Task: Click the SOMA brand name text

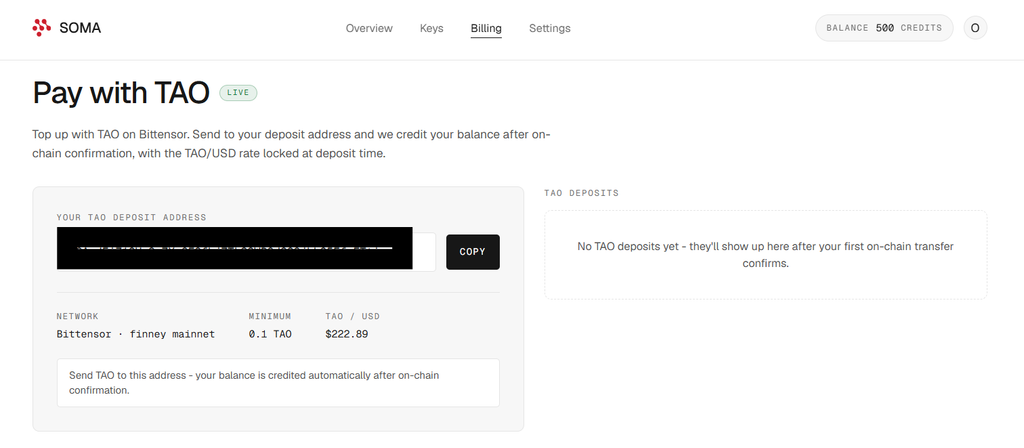Action: (80, 28)
